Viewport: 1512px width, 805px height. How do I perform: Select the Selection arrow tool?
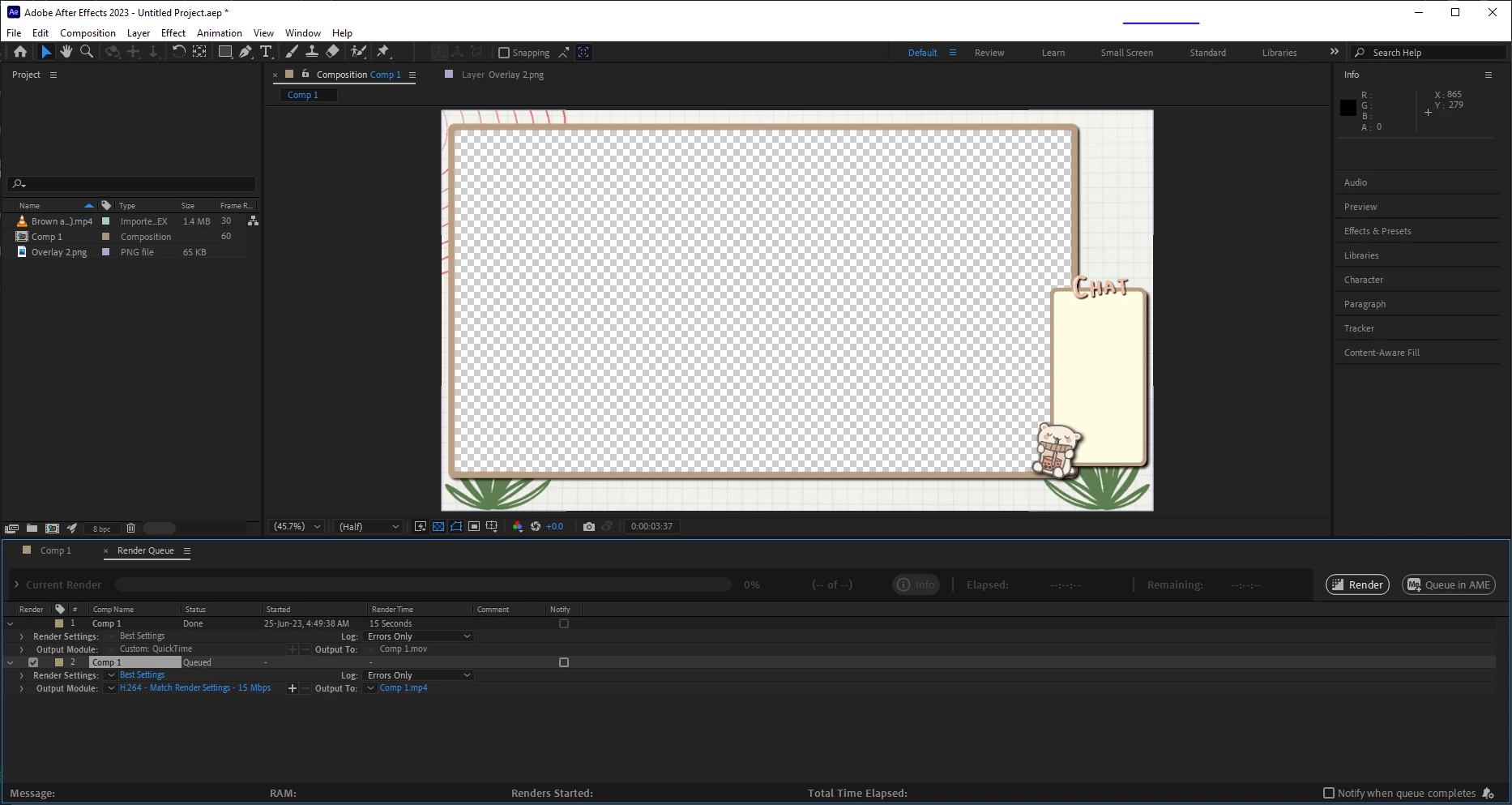click(46, 52)
